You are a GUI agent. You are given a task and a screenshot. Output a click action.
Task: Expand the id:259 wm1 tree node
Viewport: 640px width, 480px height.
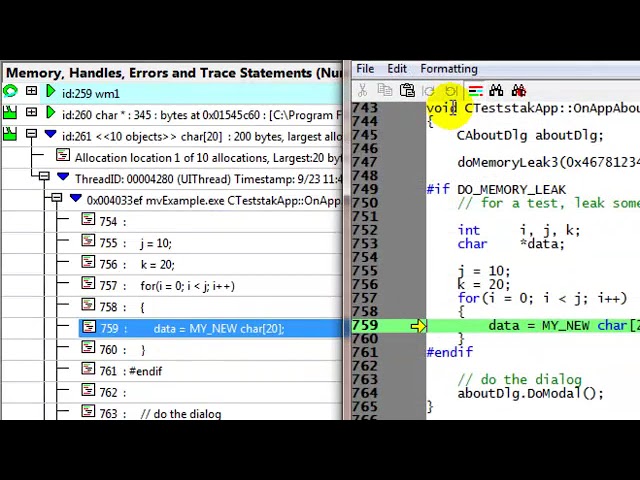(x=31, y=91)
